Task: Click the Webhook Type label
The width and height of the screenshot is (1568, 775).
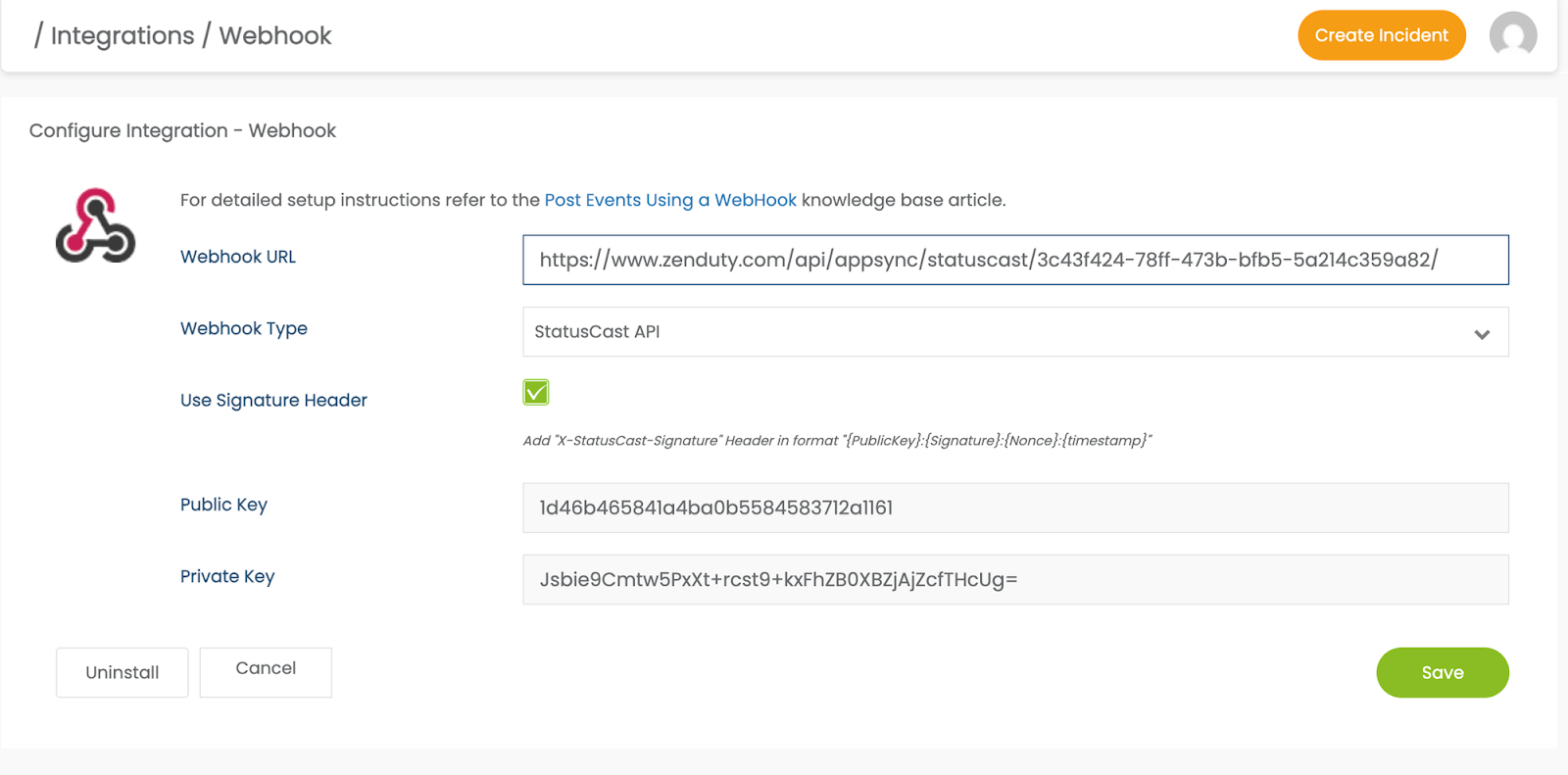Action: point(244,328)
